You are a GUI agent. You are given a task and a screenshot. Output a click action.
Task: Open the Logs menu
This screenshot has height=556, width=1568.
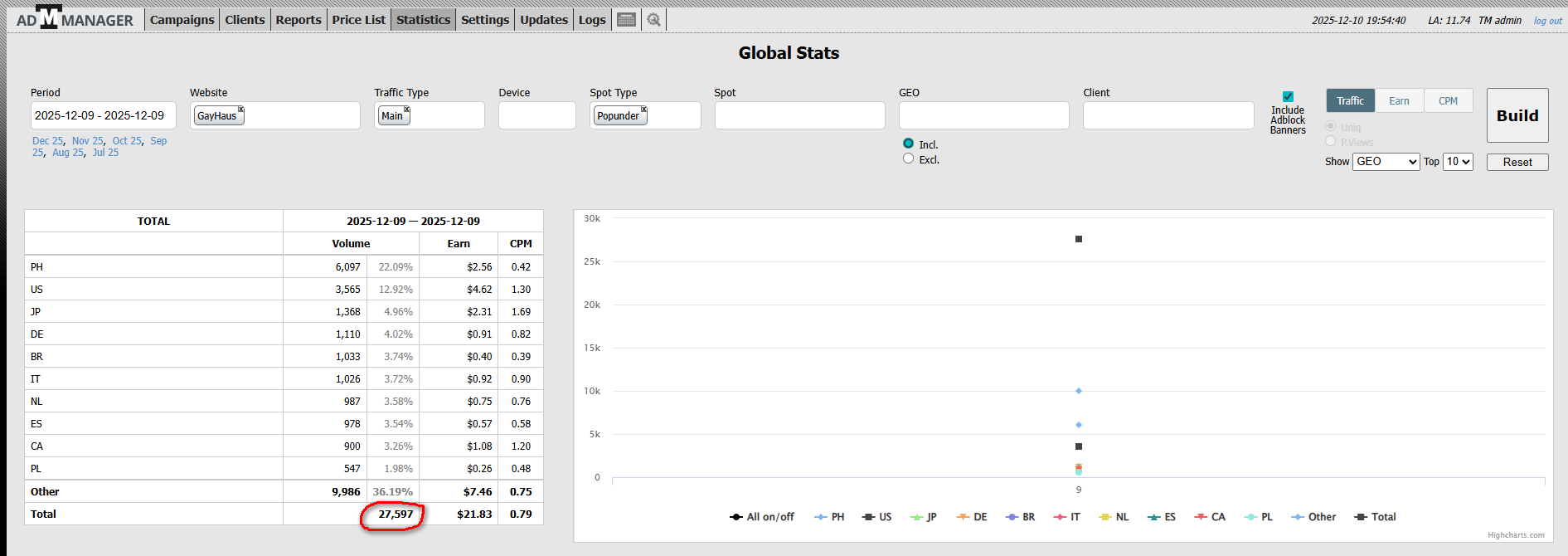[x=592, y=20]
